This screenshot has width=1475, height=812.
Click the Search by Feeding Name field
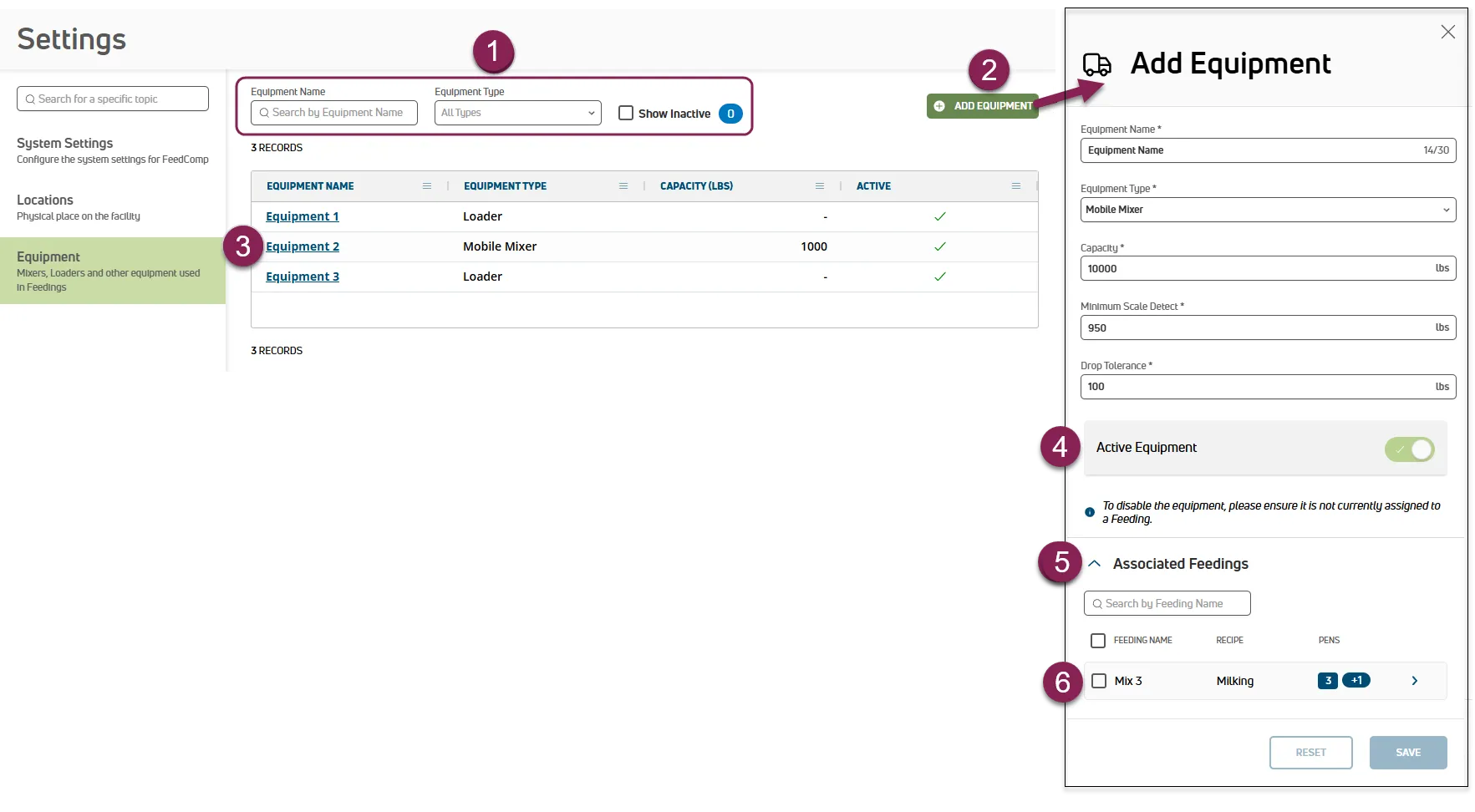tap(1167, 603)
